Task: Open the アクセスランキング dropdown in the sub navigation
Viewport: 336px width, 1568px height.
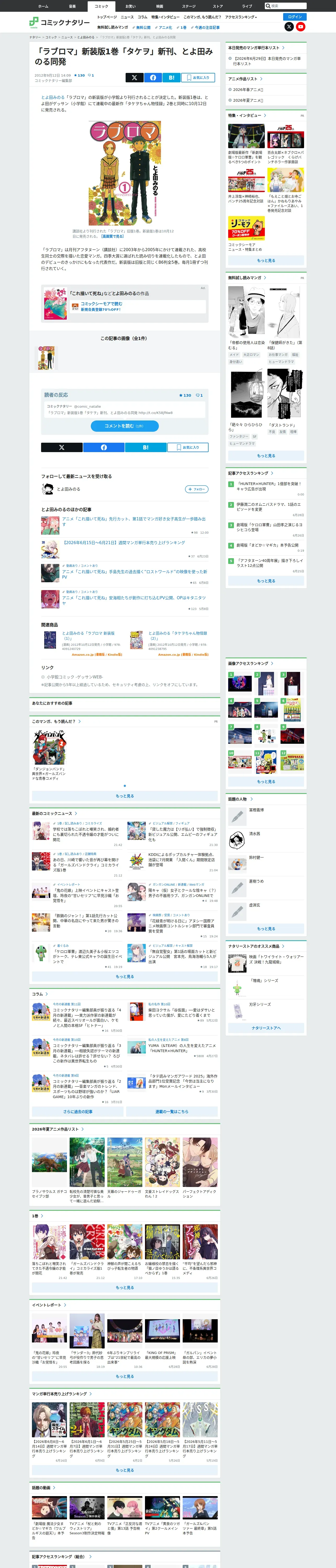Action: [241, 17]
